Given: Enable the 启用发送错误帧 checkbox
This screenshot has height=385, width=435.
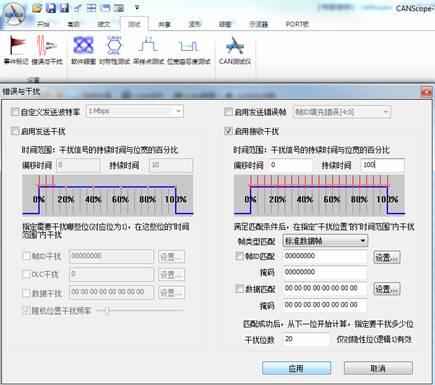Looking at the screenshot, I should [x=228, y=112].
